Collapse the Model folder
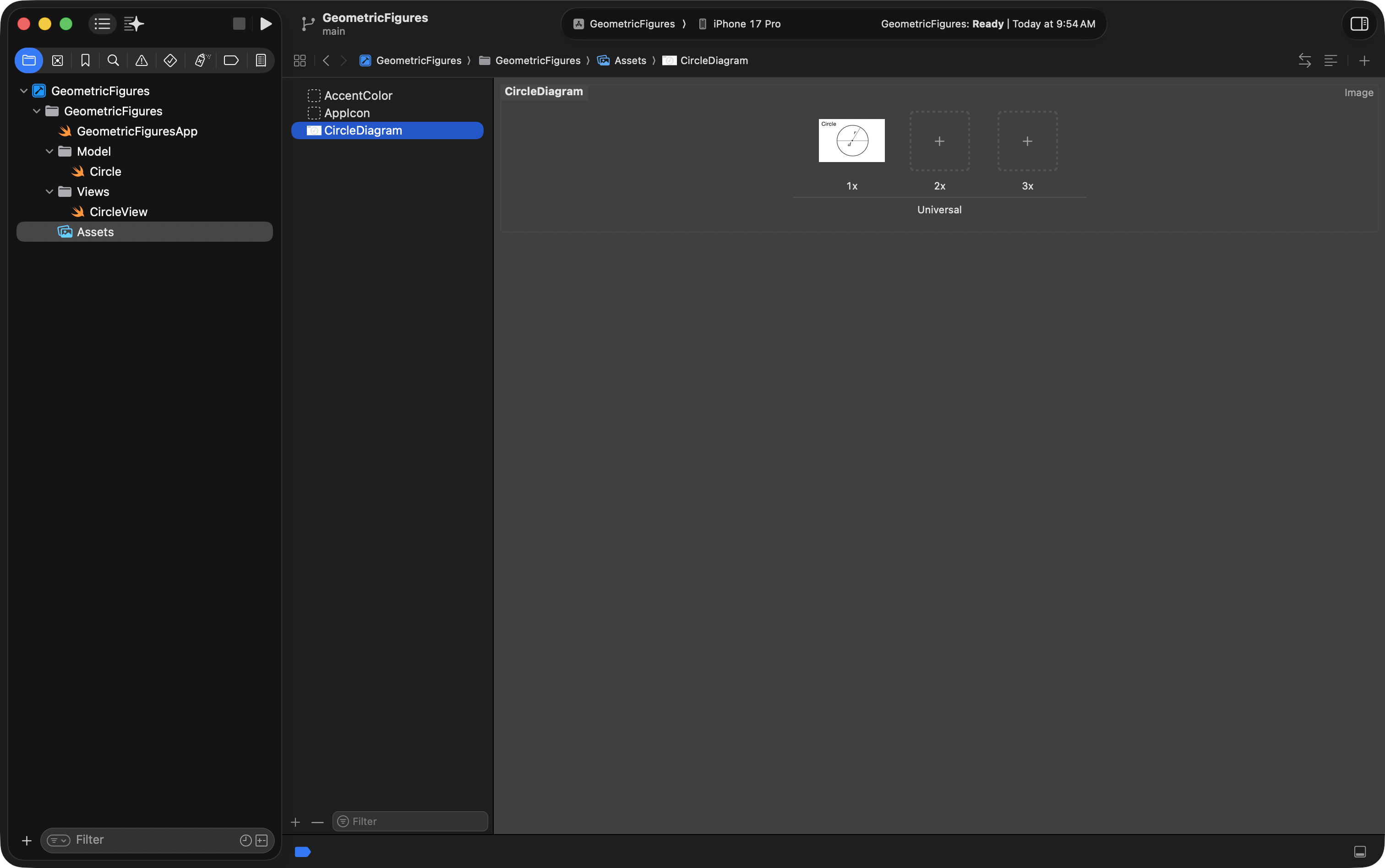1385x868 pixels. click(49, 152)
